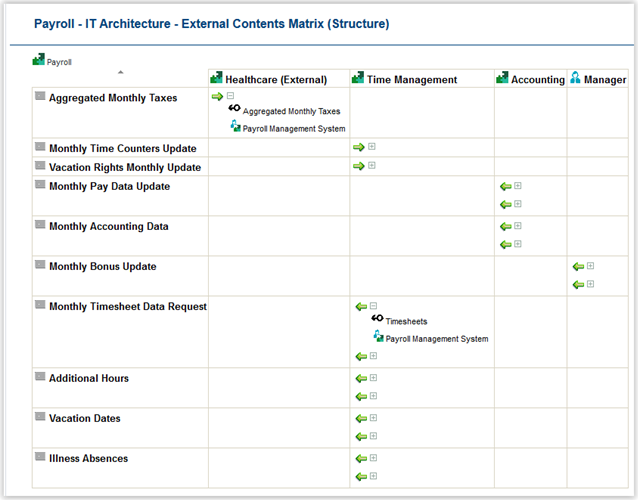Collapse the Monthly Timesheet Data Request flow
This screenshot has height=500, width=638.
(374, 306)
